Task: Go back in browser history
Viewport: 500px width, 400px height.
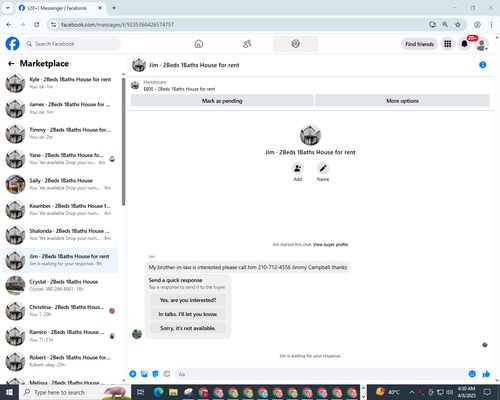Action: [x=9, y=24]
